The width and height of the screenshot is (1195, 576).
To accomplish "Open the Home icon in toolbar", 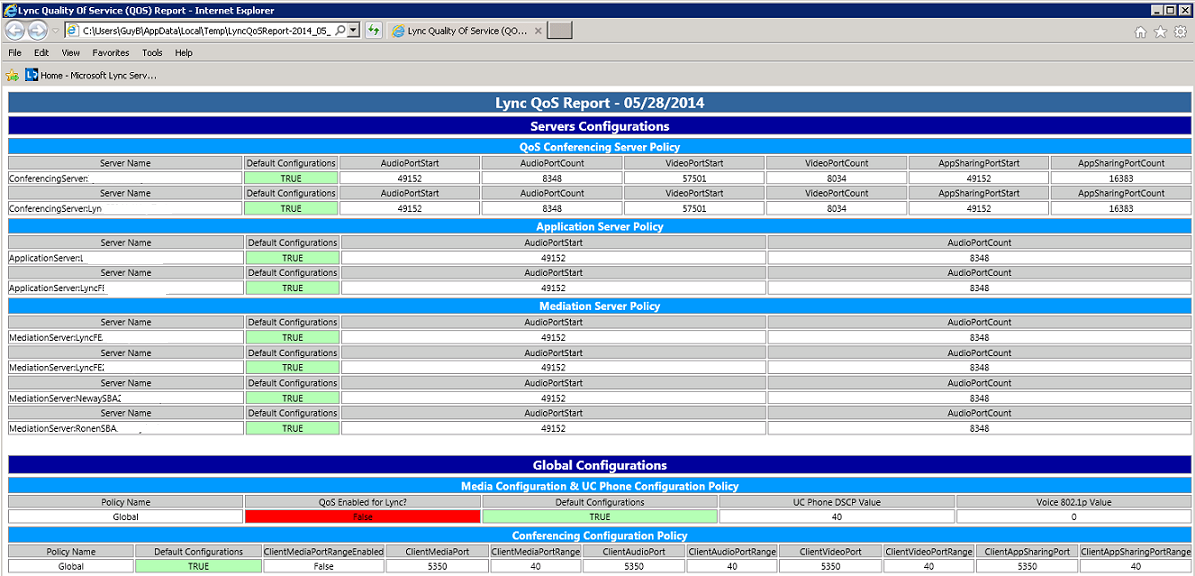I will (1141, 32).
